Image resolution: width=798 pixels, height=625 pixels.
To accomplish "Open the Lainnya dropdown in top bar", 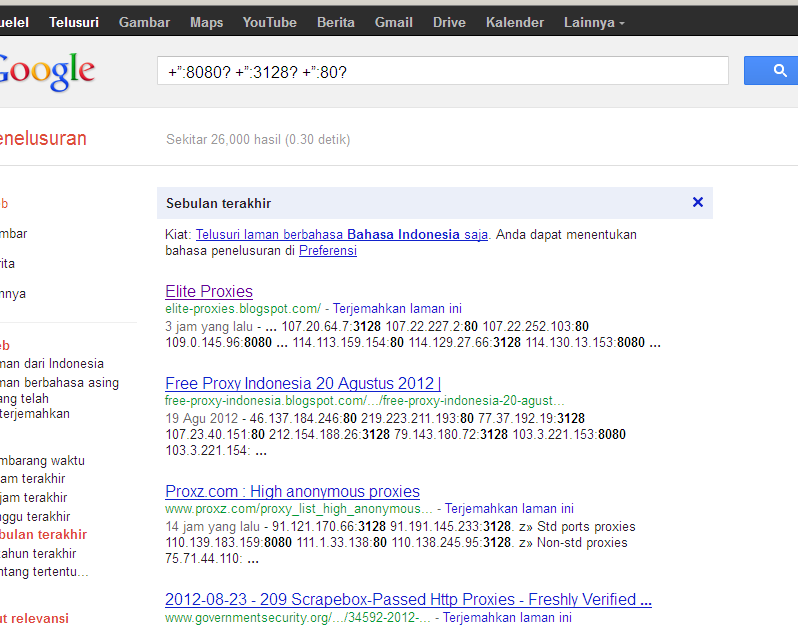I will pyautogui.click(x=594, y=22).
